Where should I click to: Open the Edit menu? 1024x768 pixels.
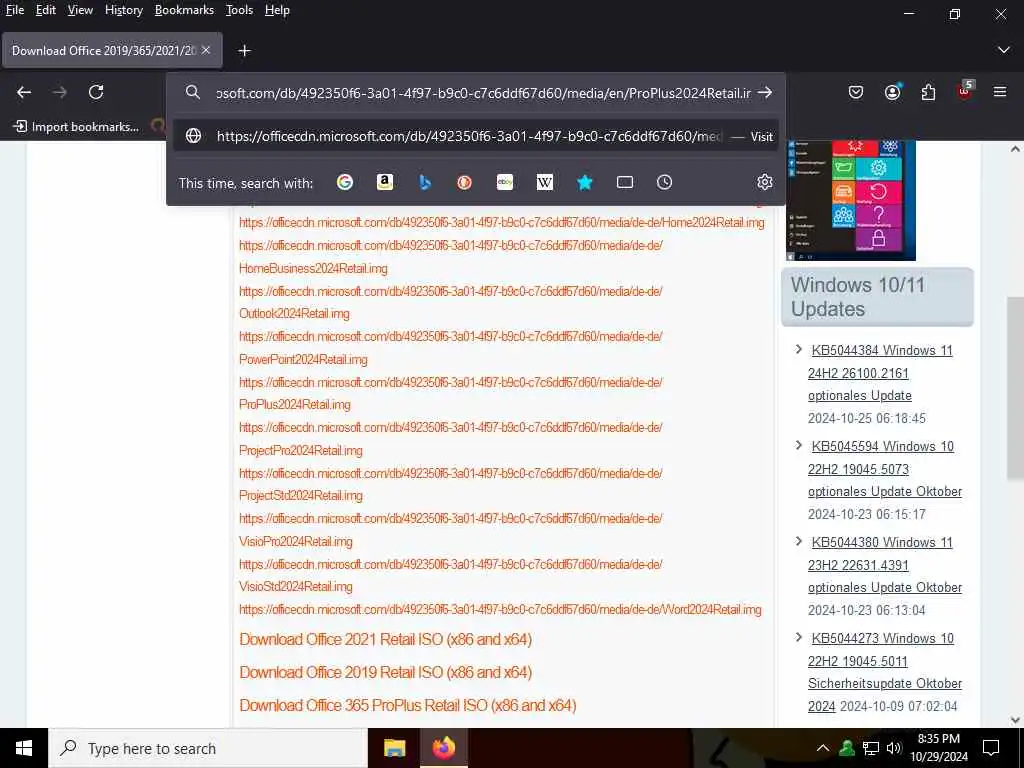(x=45, y=10)
